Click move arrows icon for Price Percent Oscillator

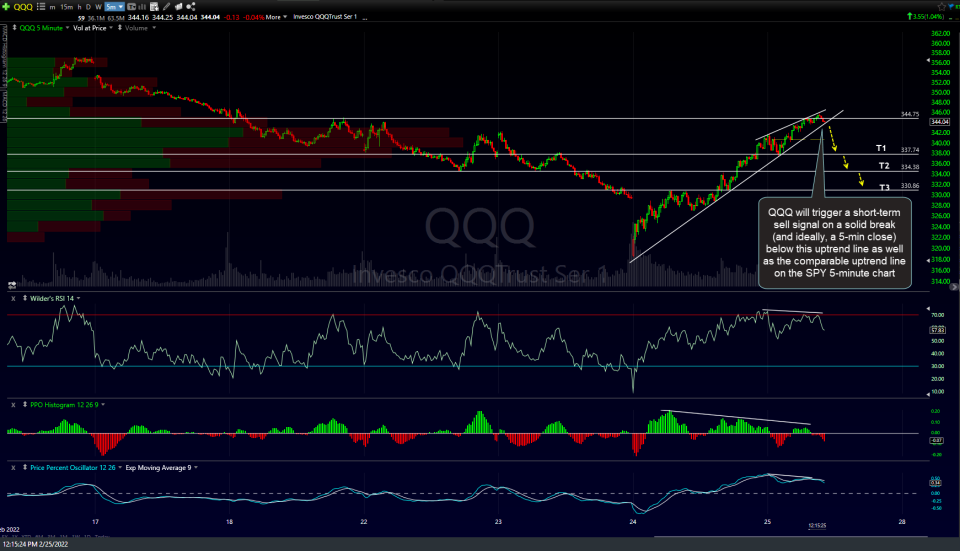tap(25, 468)
